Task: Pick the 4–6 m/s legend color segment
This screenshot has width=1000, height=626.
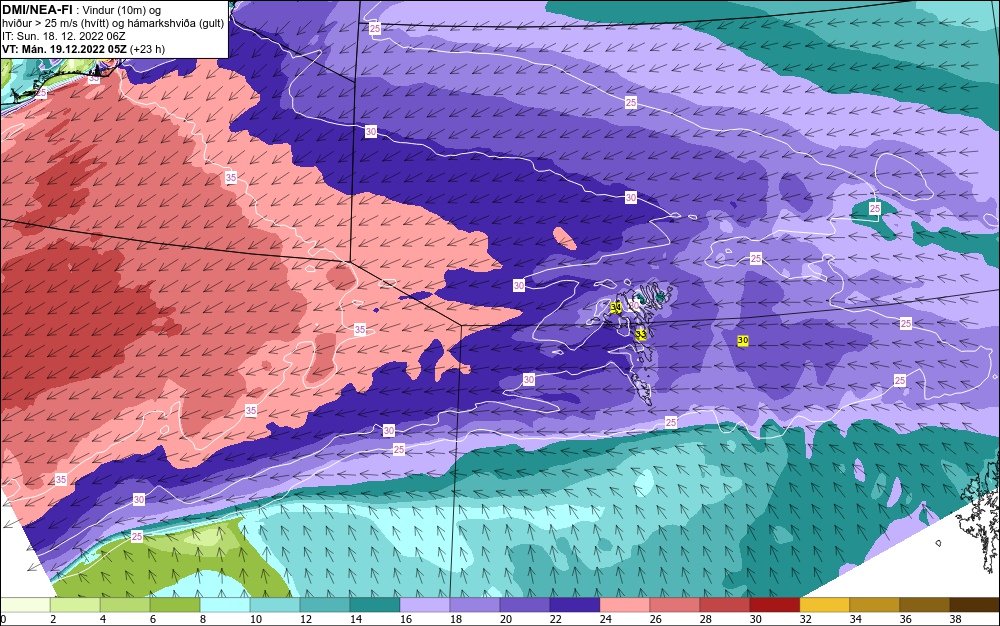Action: [x=125, y=605]
